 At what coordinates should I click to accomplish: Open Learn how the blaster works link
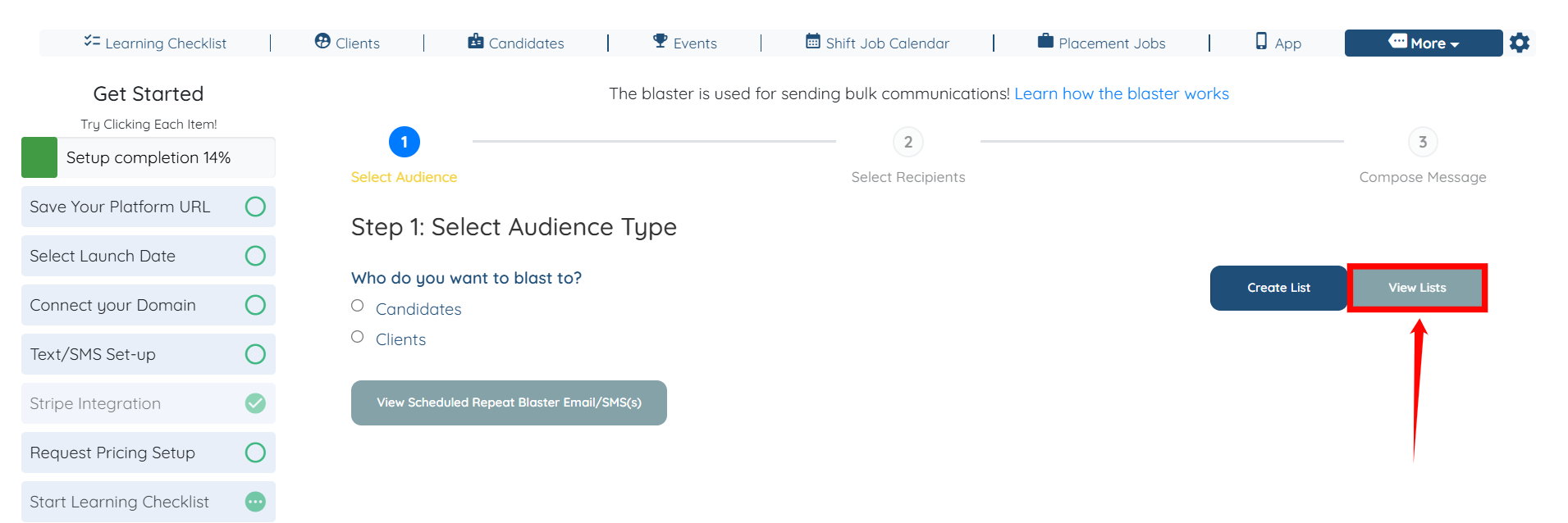[1121, 94]
